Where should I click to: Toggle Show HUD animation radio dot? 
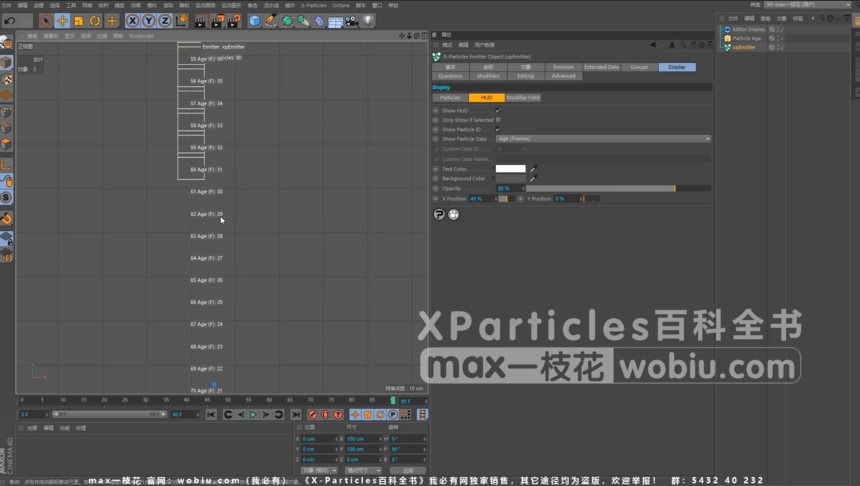[436, 110]
